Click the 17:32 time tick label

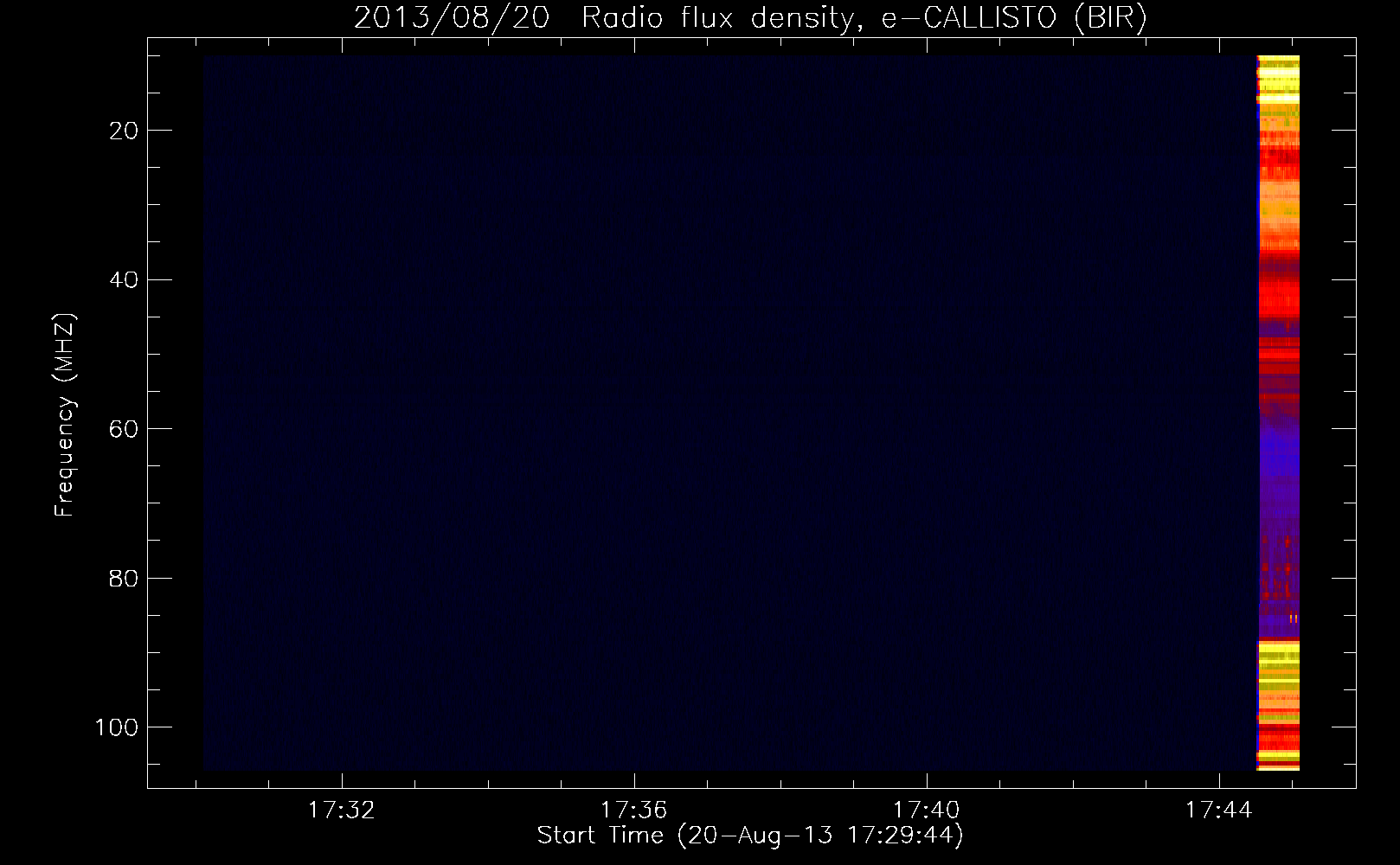342,811
